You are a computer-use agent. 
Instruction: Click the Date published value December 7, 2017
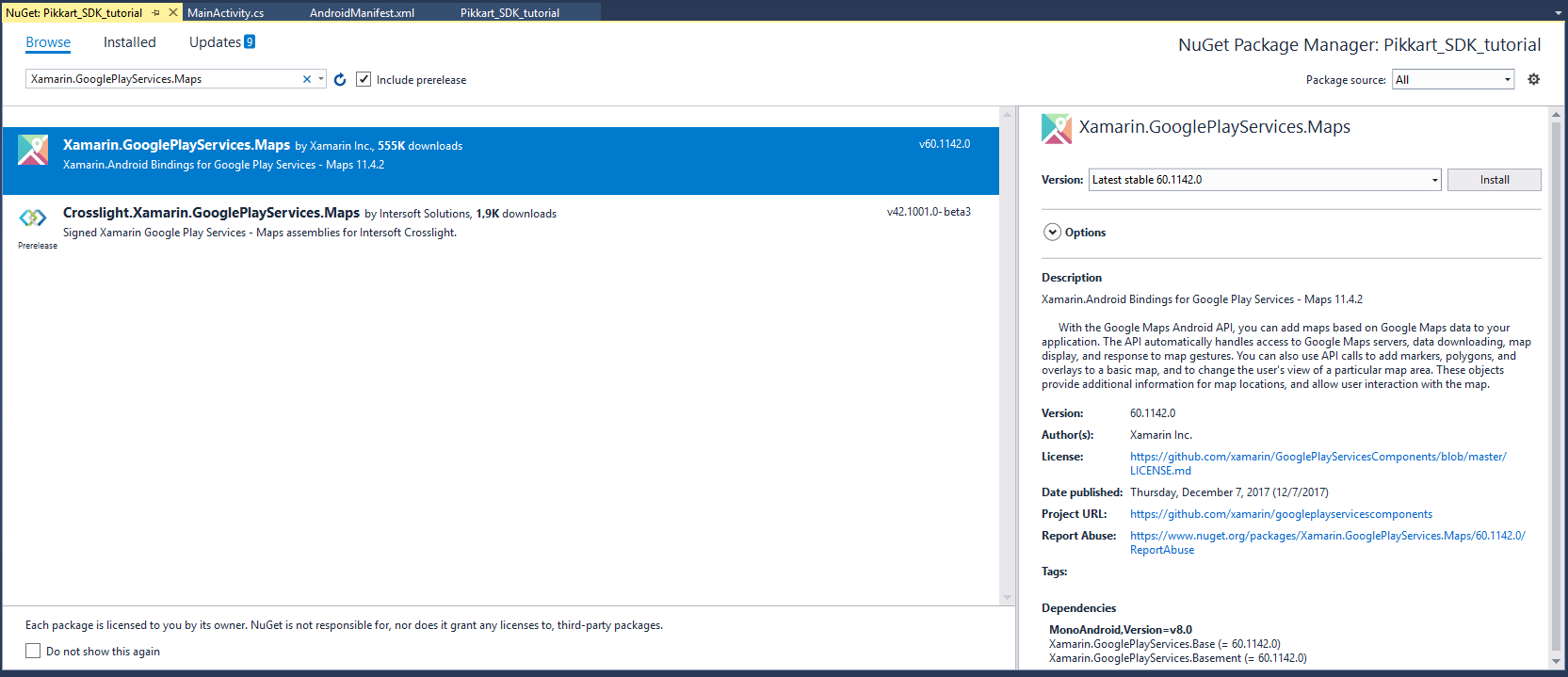(1229, 492)
